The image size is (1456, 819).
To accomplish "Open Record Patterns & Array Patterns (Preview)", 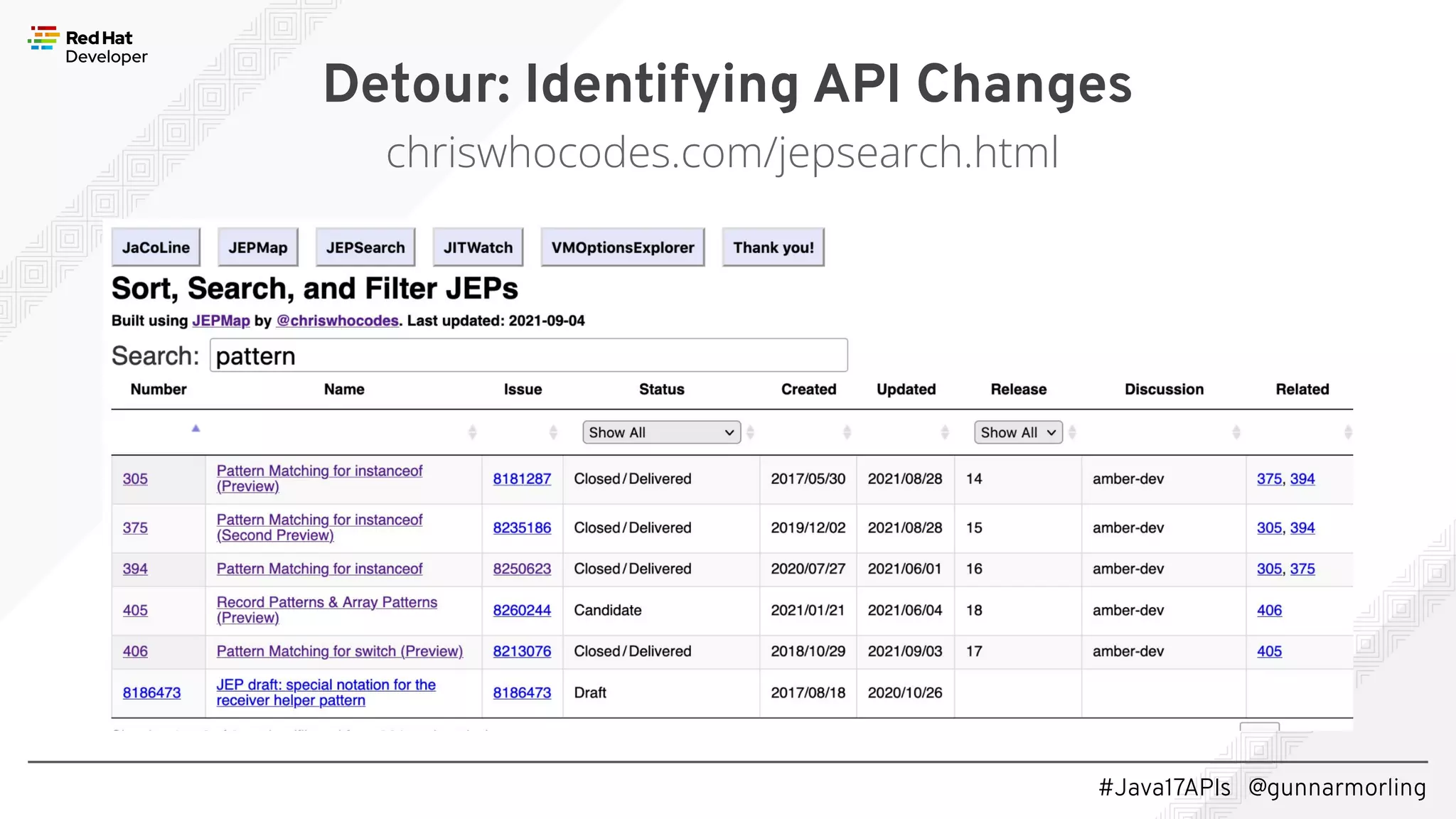I will click(327, 610).
